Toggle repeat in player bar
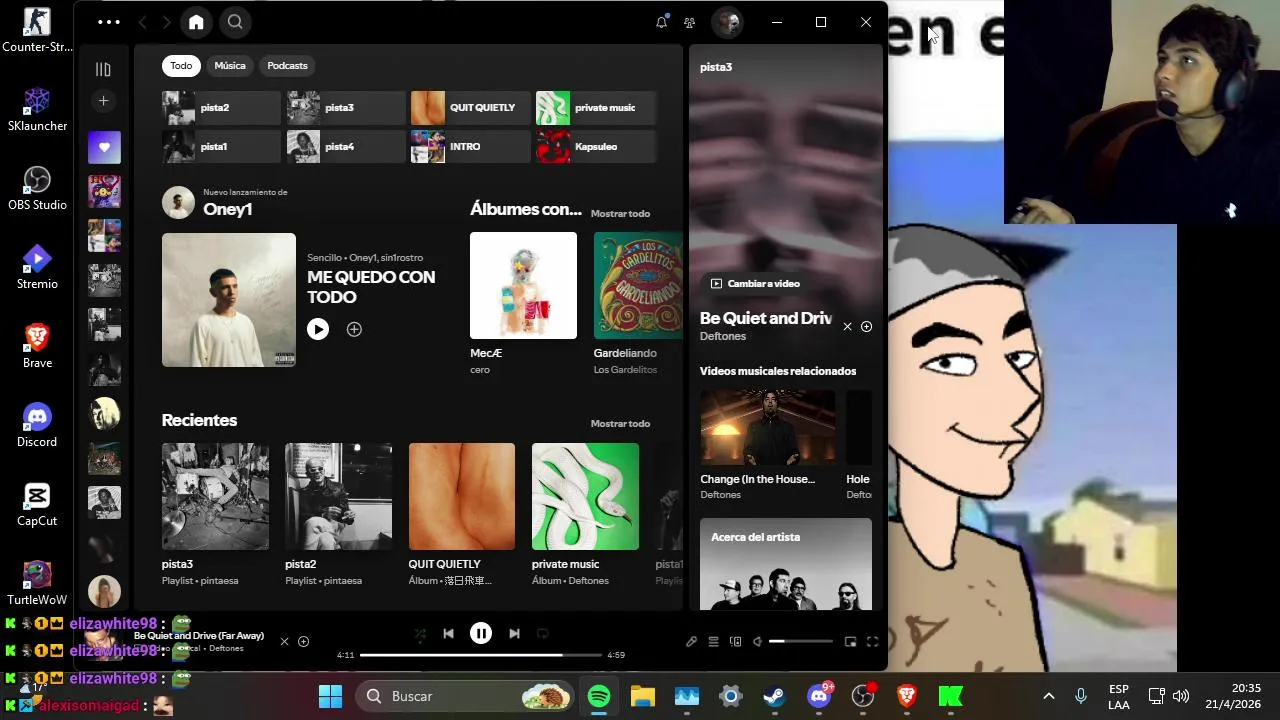This screenshot has height=720, width=1280. [x=543, y=634]
